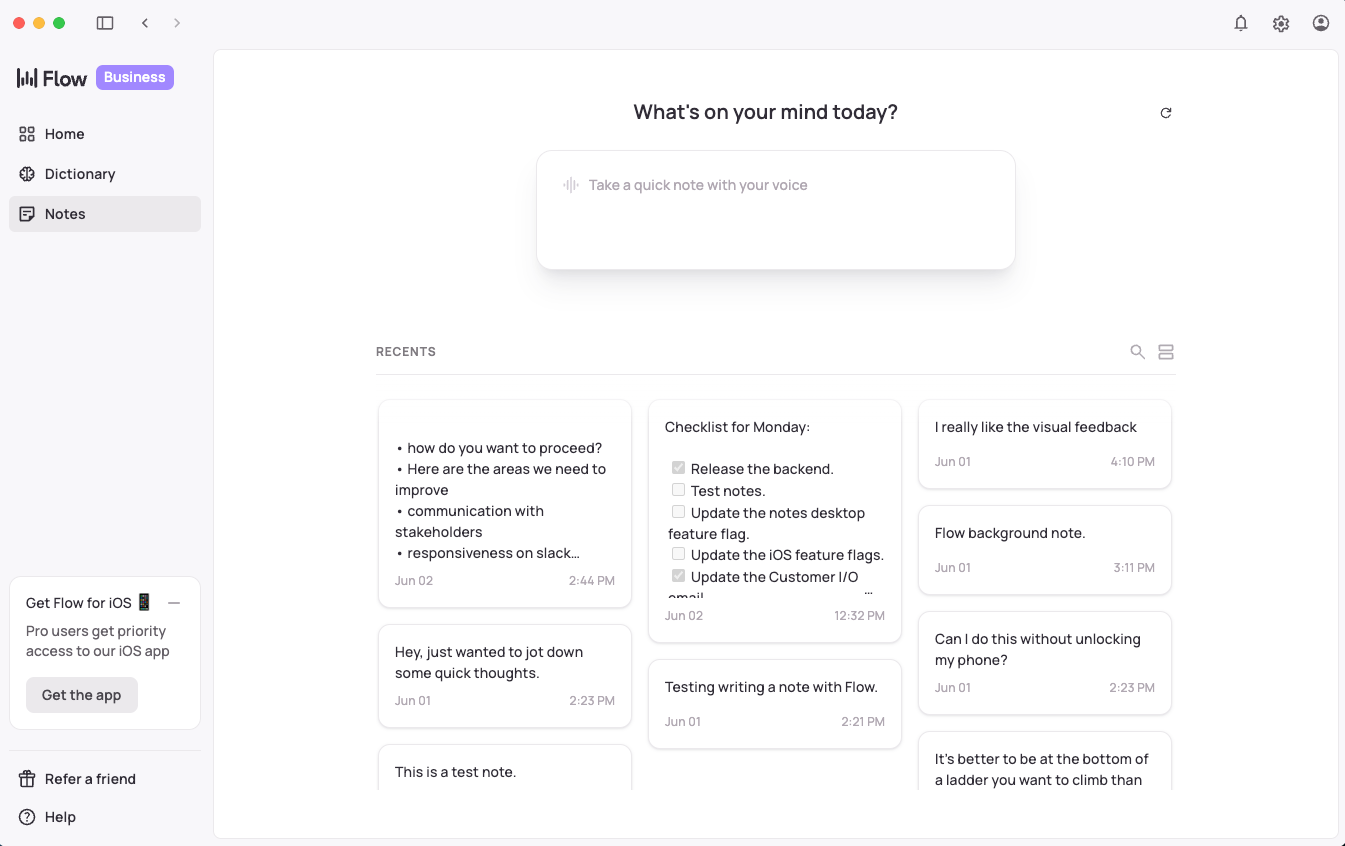Check 'Update the iOS feature flags'
Image resolution: width=1345 pixels, height=846 pixels.
pos(678,554)
